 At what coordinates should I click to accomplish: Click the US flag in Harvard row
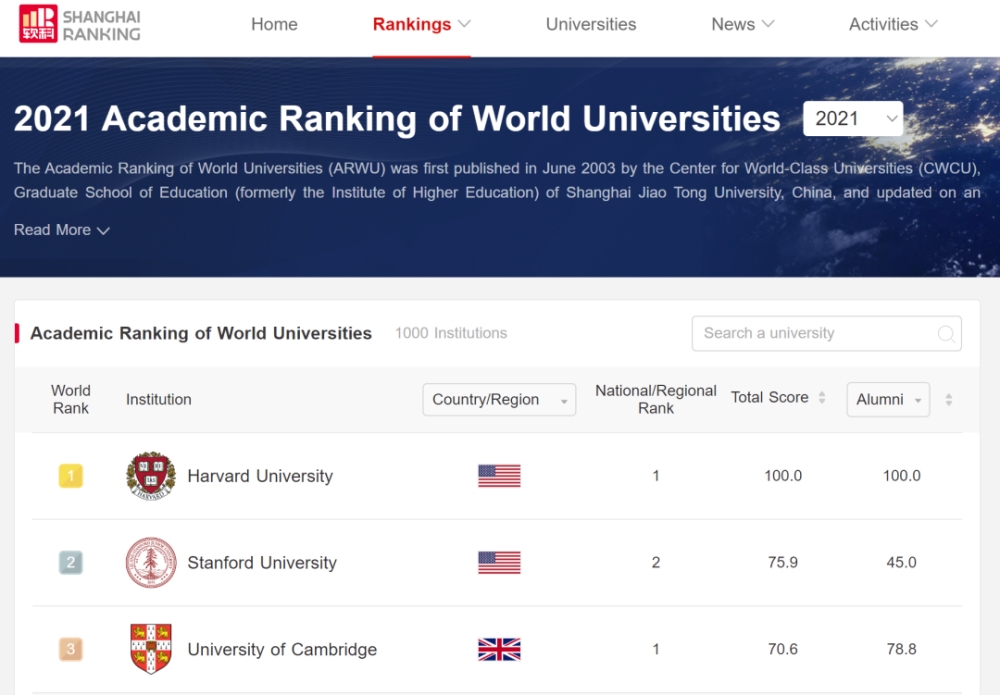pyautogui.click(x=499, y=476)
